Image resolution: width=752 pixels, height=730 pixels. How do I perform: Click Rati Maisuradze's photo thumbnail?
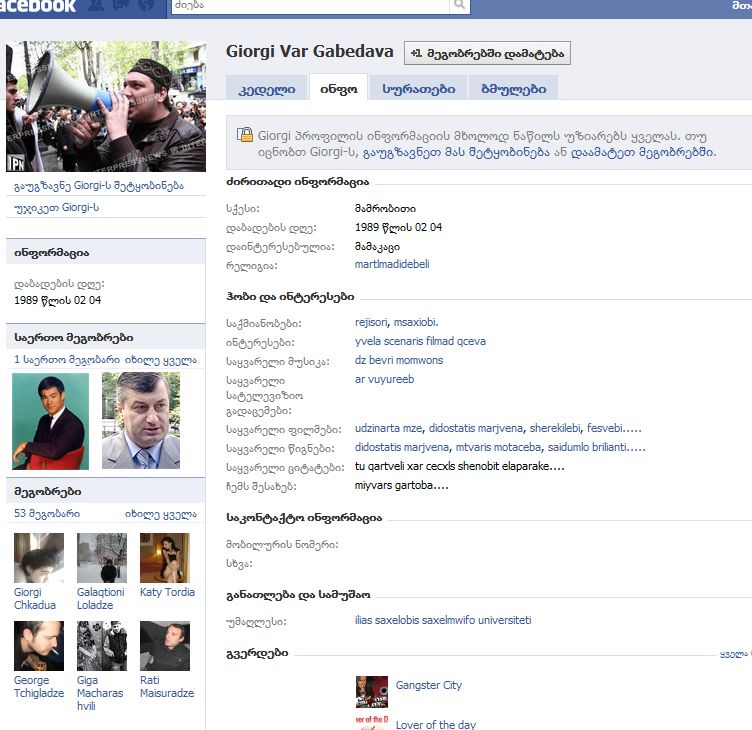[x=165, y=646]
